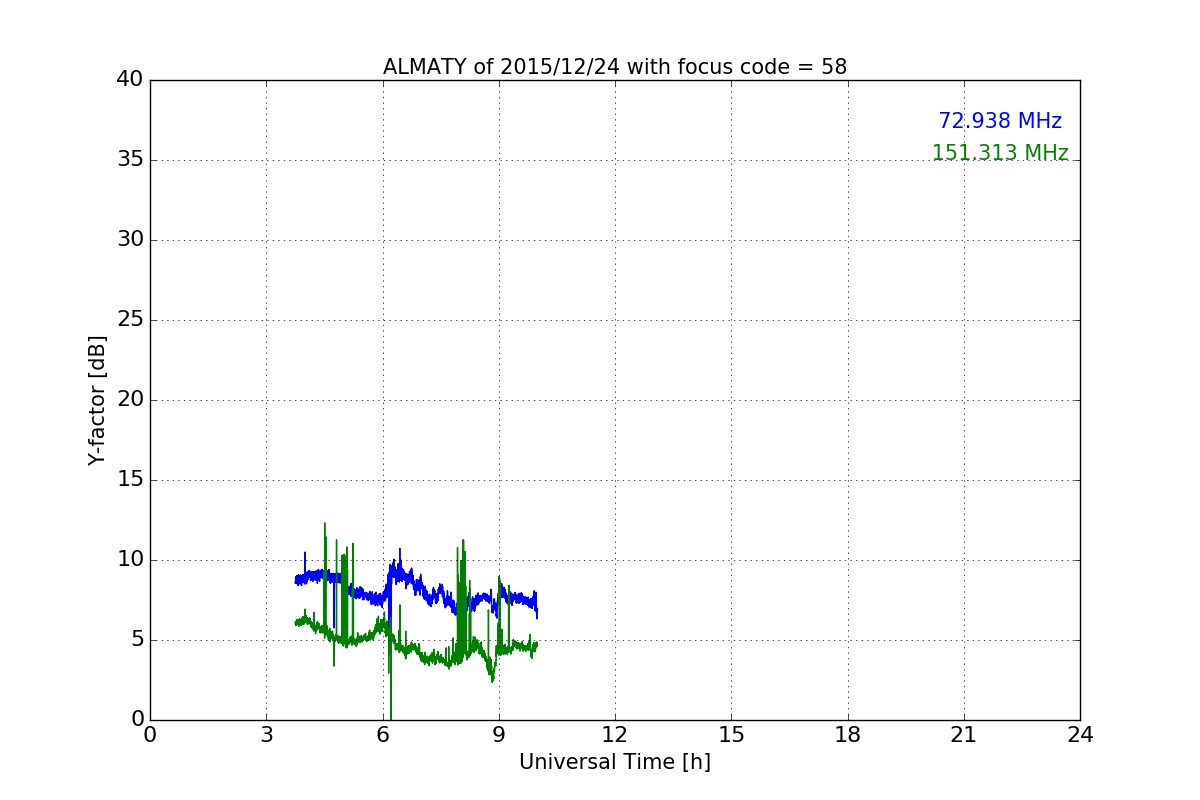Image resolution: width=1200 pixels, height=800 pixels.
Task: Click y-axis tick label 25
Action: point(130,320)
